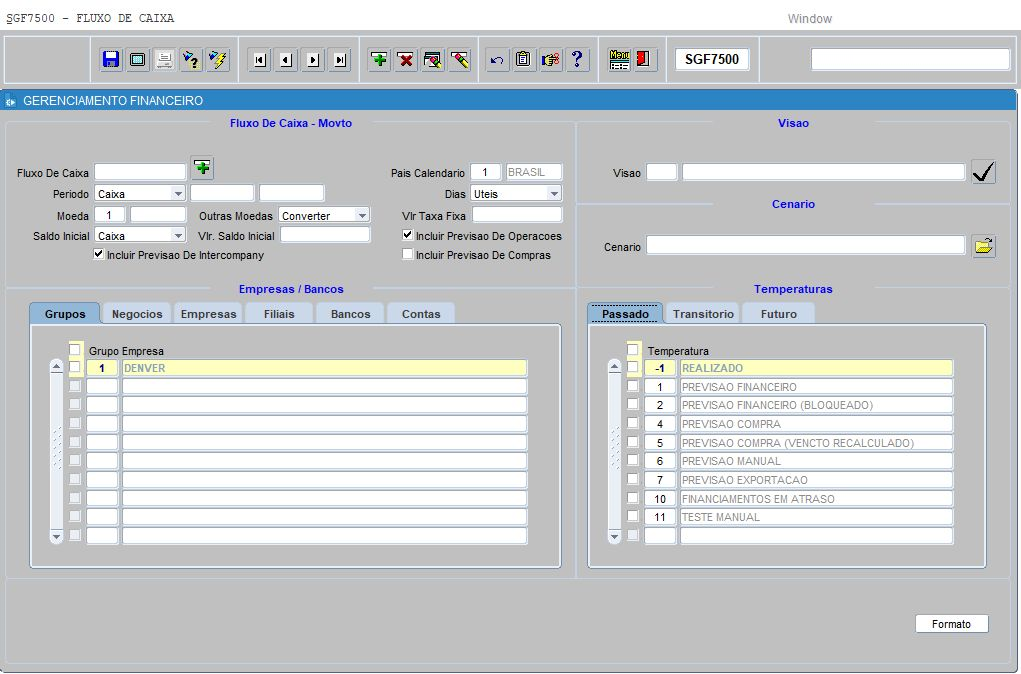Screen dimensions: 1021x674
Task: Open Cenario with yellow folder icon
Action: (x=984, y=246)
